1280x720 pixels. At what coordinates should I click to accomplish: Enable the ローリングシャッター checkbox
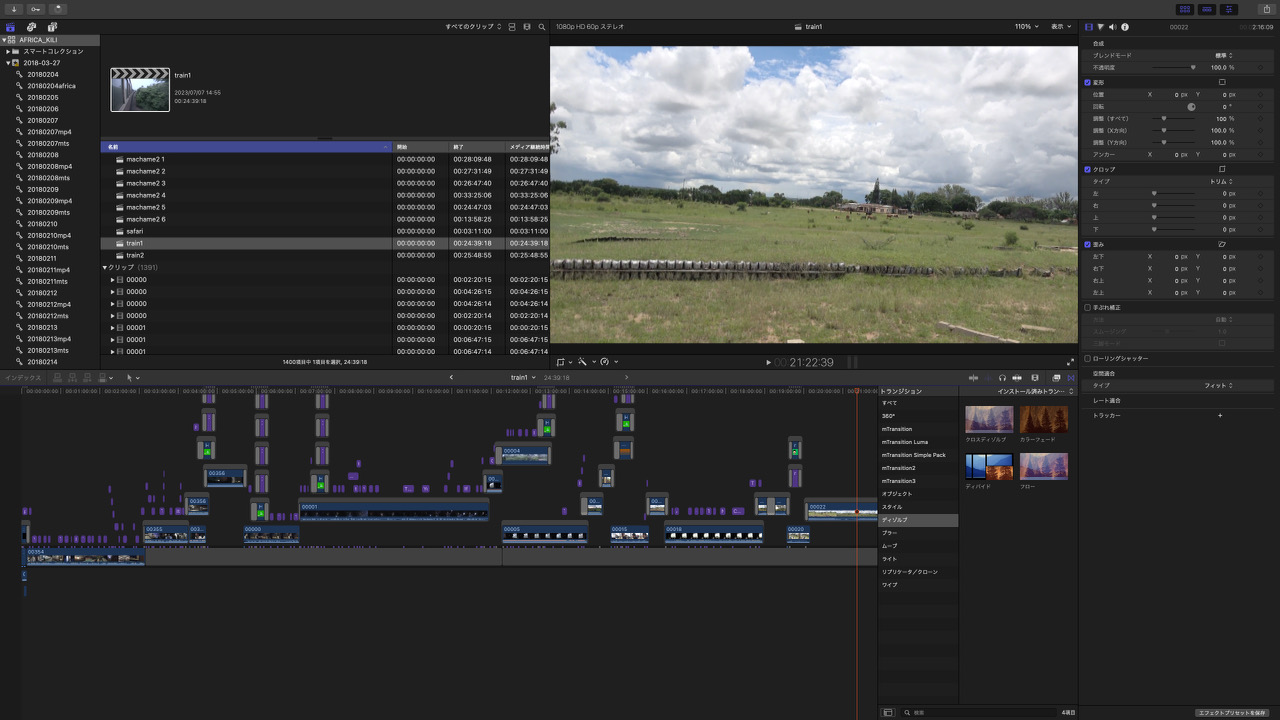[1088, 358]
